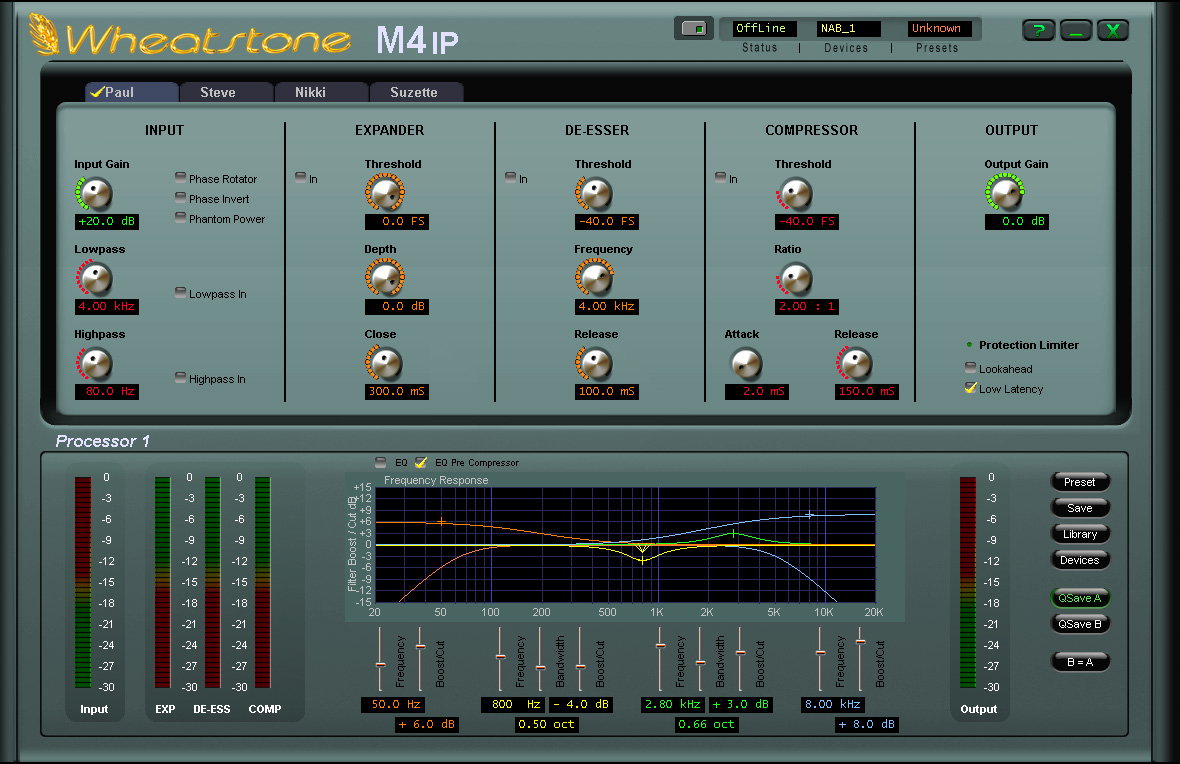Click the 4.00 kHz lowpass value field
Viewport: 1180px width, 764px height.
click(x=106, y=306)
